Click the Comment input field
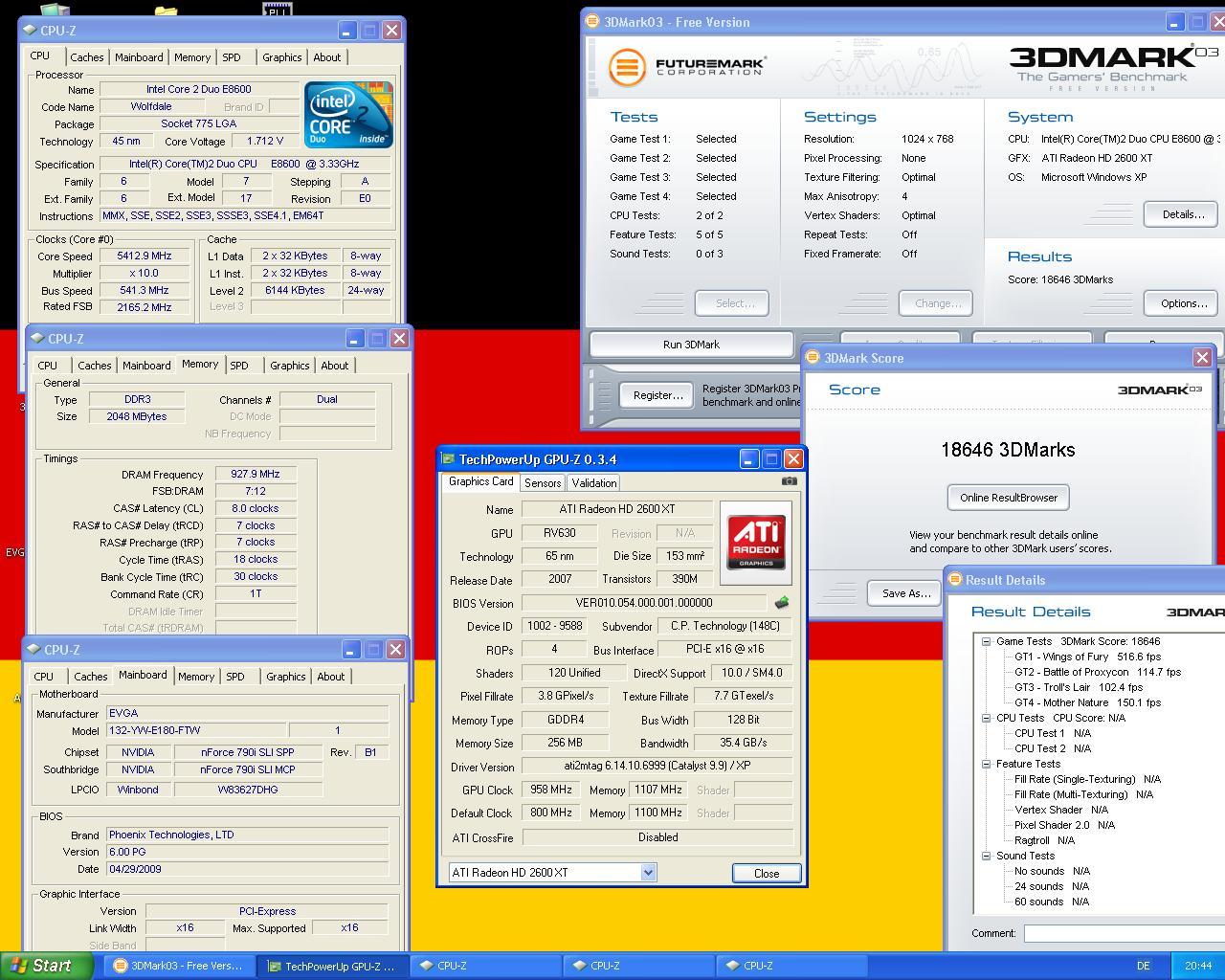Screen dimensions: 1225x980 (1124, 933)
